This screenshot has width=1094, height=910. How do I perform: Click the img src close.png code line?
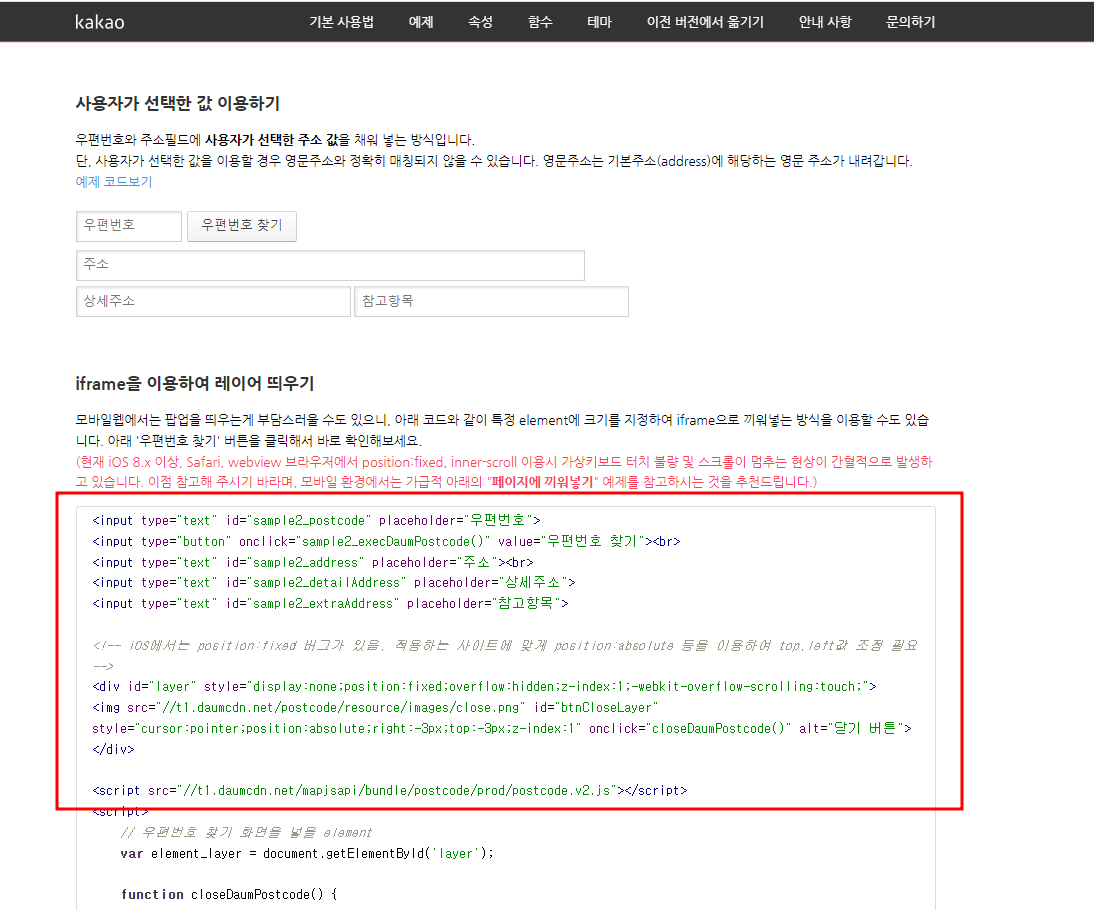coord(375,708)
